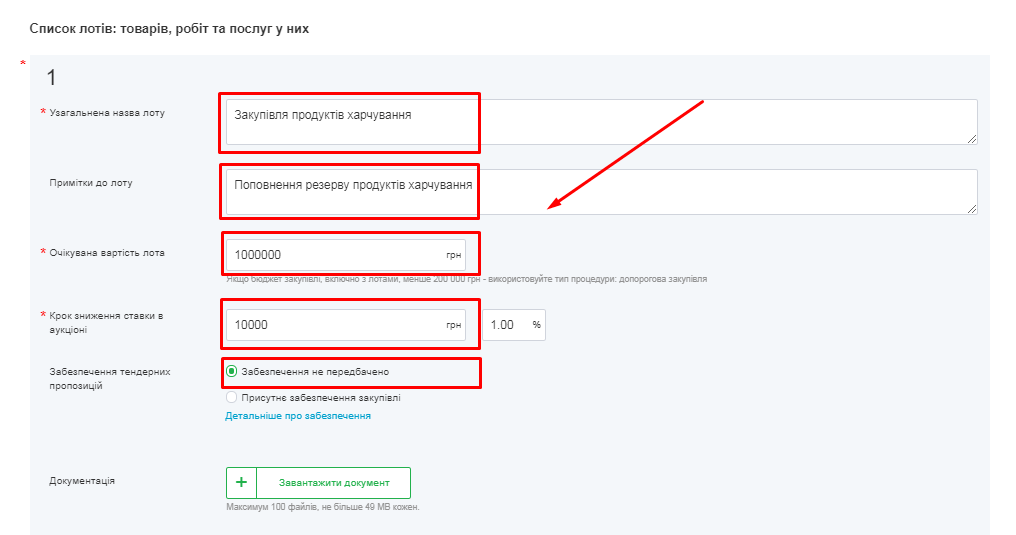
Task: Open the 'Детальніше про забезпечення' link
Action: 297,416
